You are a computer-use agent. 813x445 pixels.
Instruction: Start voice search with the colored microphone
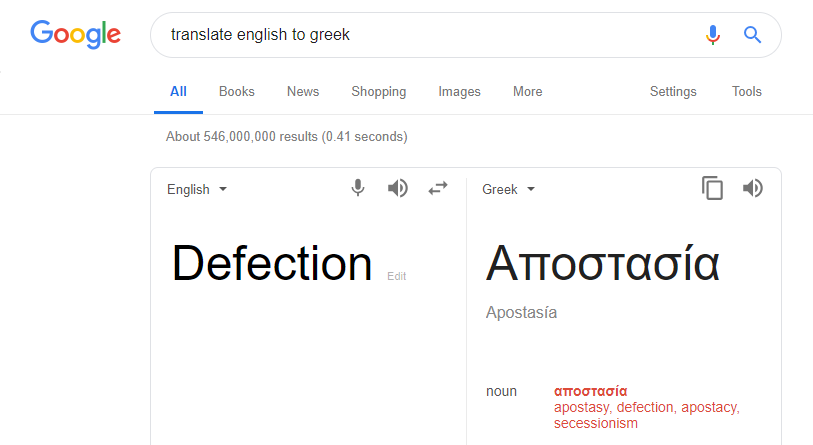coord(713,35)
